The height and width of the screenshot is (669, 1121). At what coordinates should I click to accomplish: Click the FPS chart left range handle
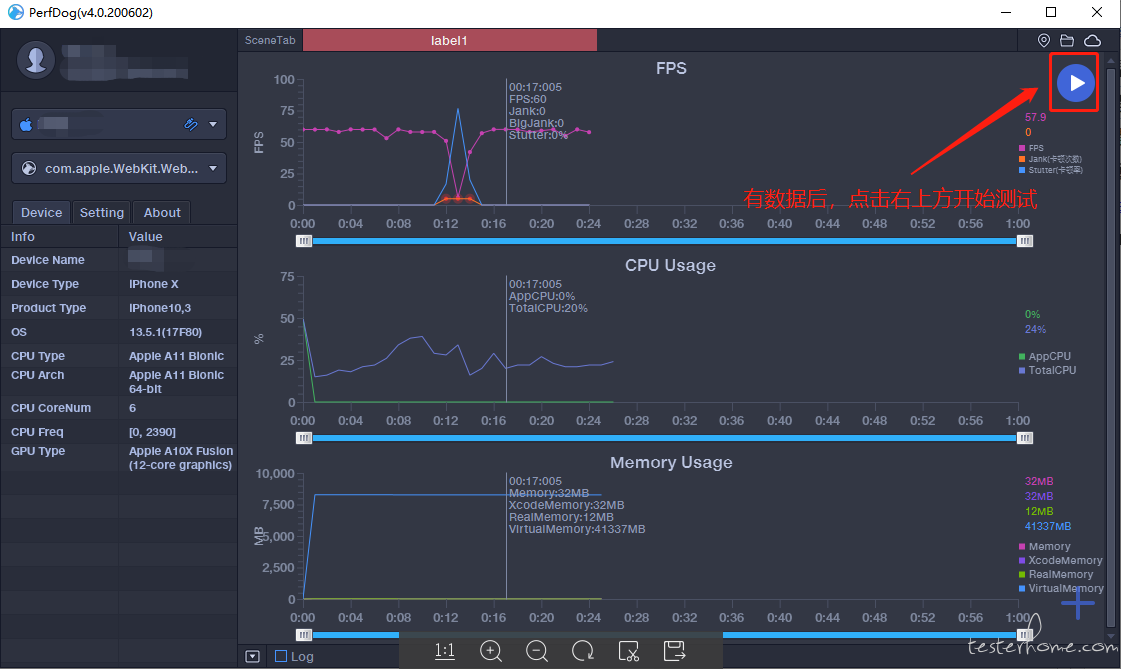[x=304, y=241]
